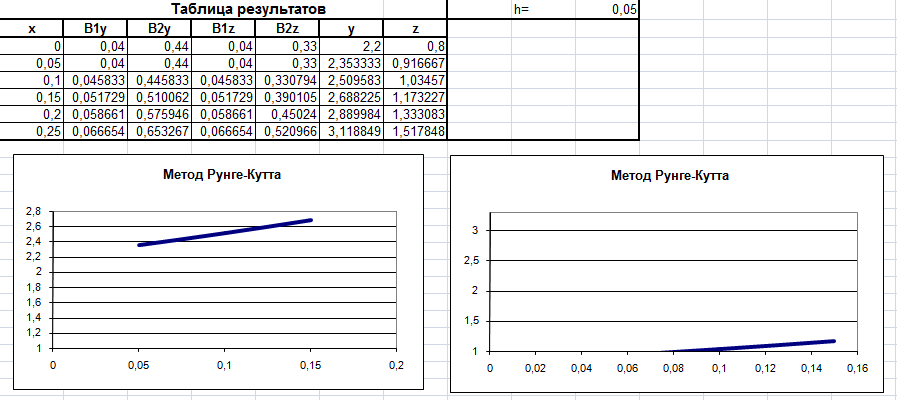Select cell with value 0,520966
The width and height of the screenshot is (897, 400).
(288, 132)
